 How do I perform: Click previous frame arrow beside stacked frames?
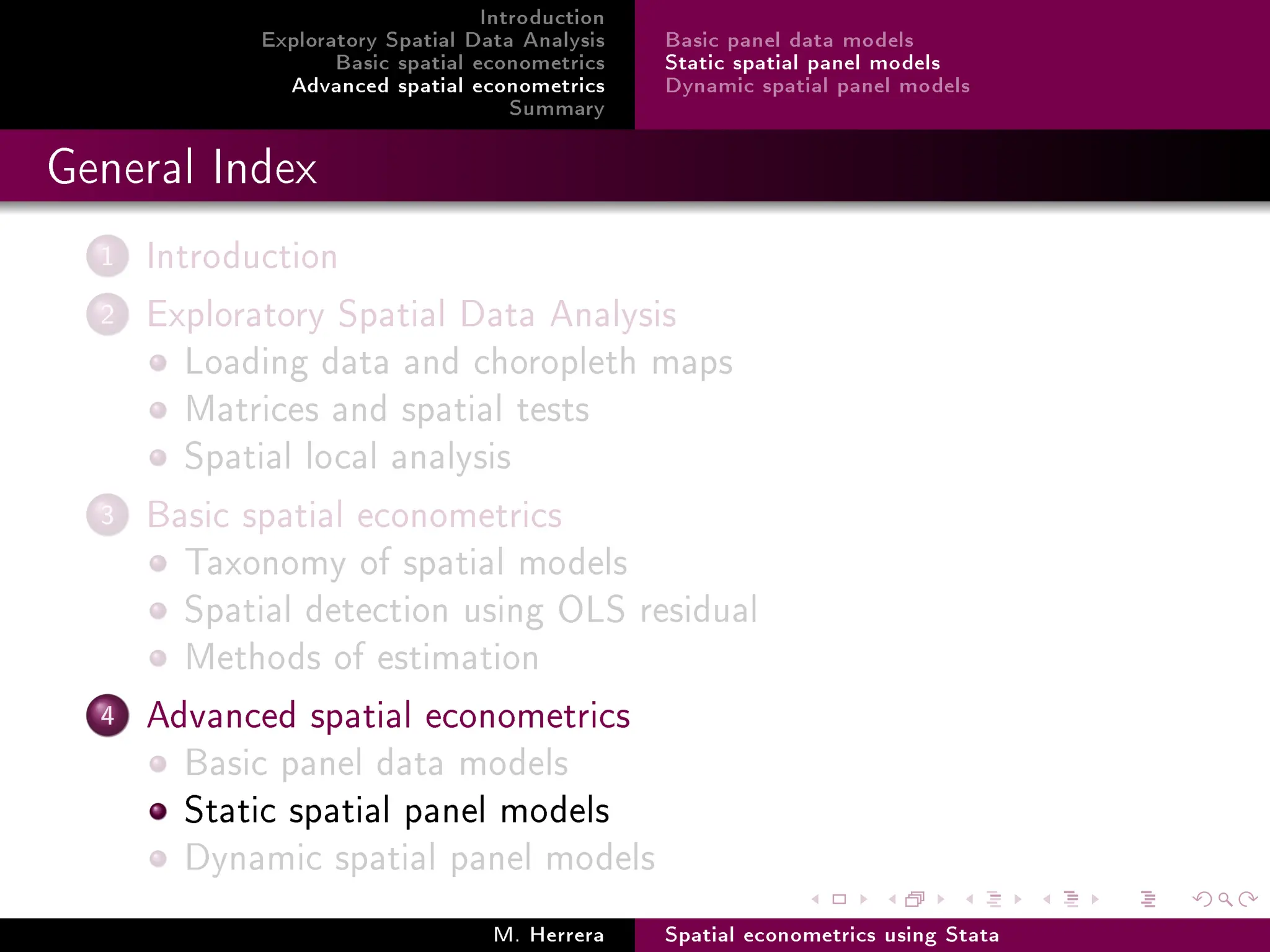point(892,899)
